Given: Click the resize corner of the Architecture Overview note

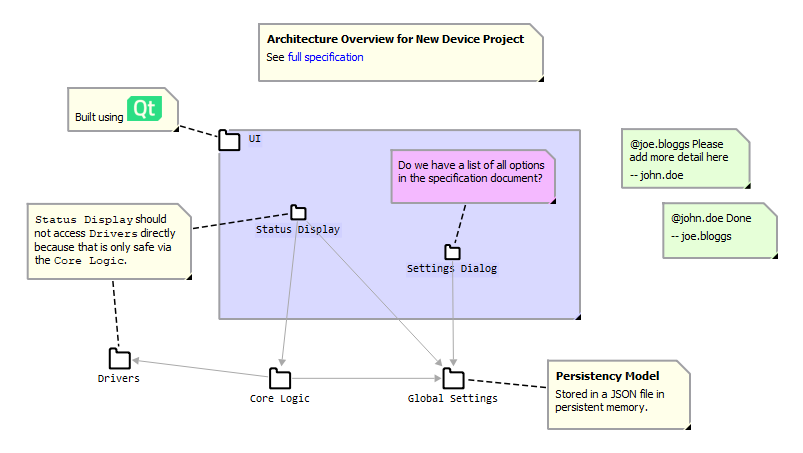Looking at the screenshot, I should (x=541, y=79).
